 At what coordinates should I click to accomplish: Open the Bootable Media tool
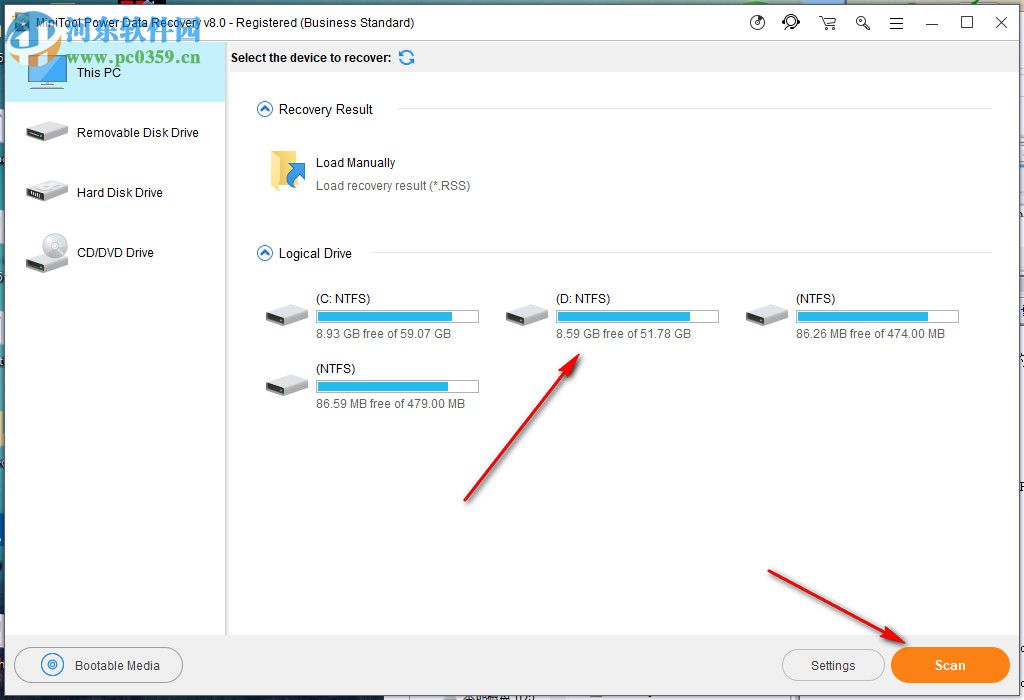click(98, 664)
